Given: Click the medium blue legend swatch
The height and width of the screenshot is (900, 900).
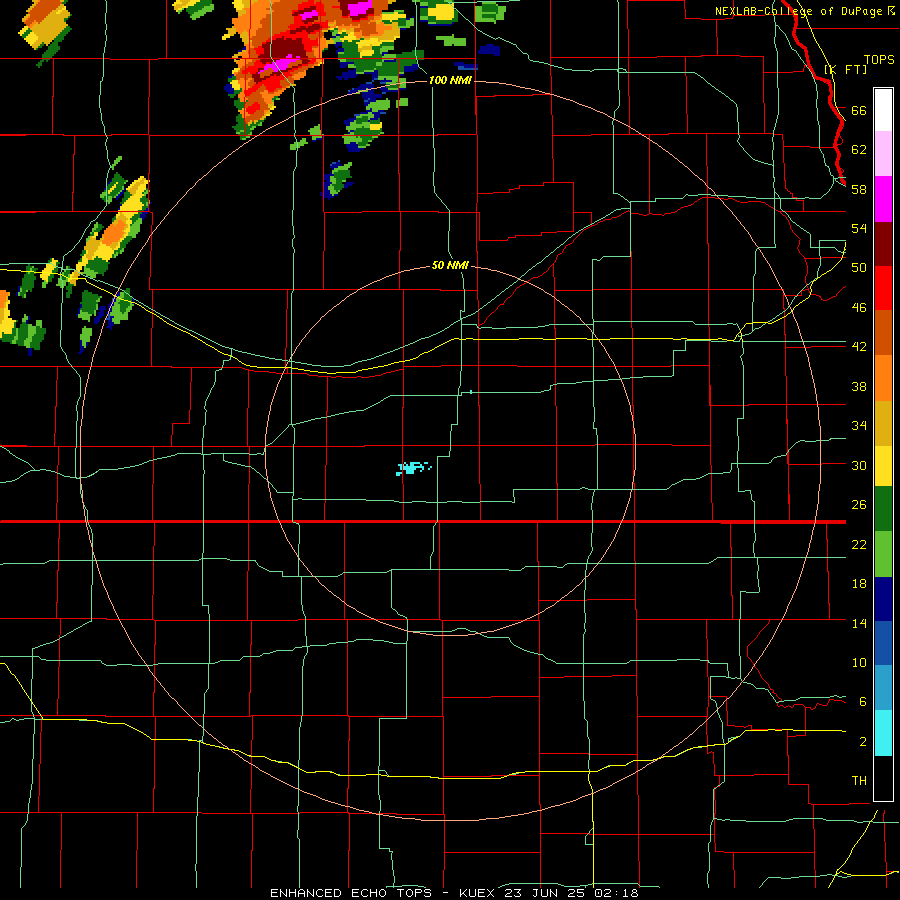Looking at the screenshot, I should point(883,643).
